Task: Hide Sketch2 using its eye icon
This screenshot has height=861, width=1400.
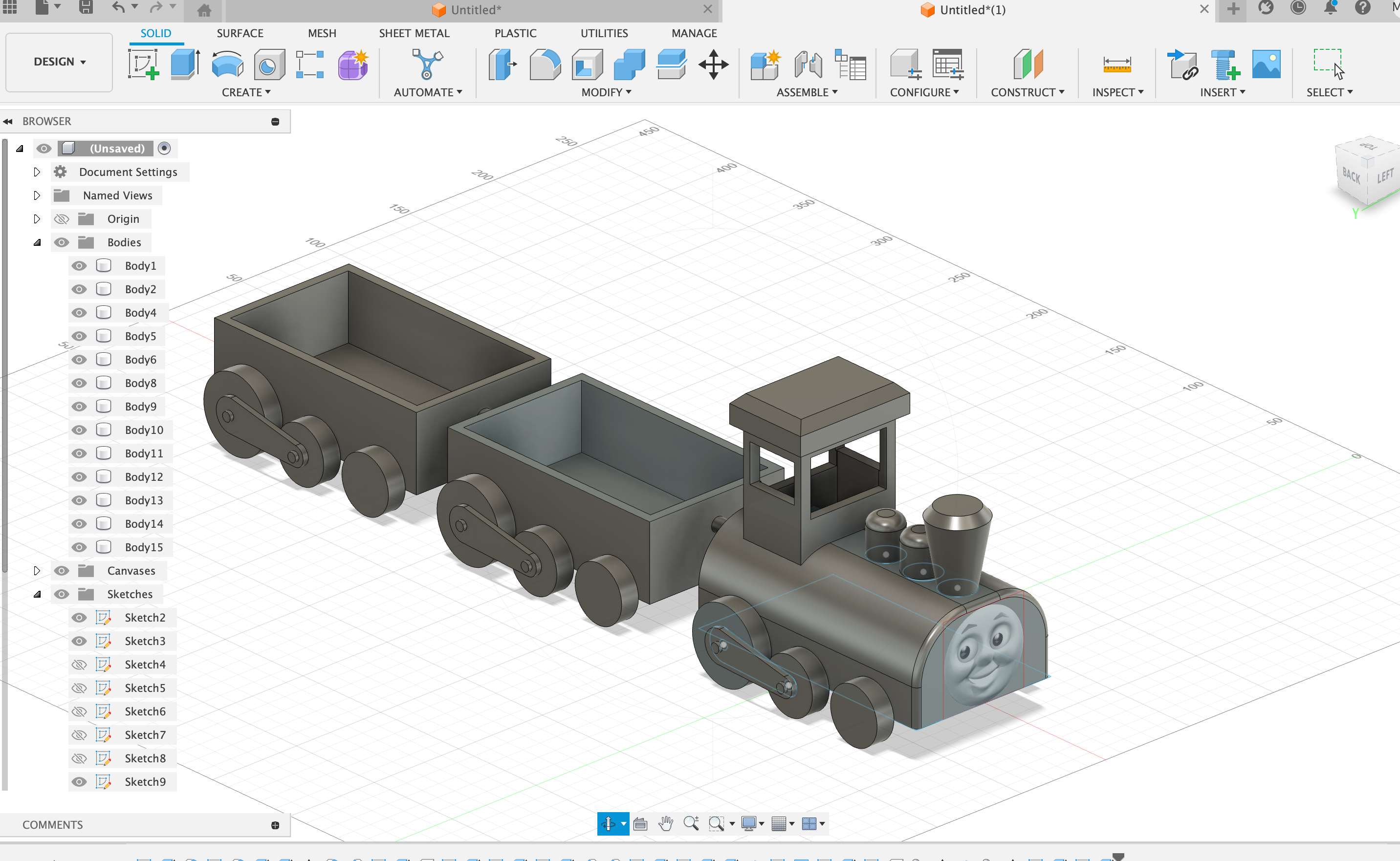Action: pyautogui.click(x=79, y=618)
